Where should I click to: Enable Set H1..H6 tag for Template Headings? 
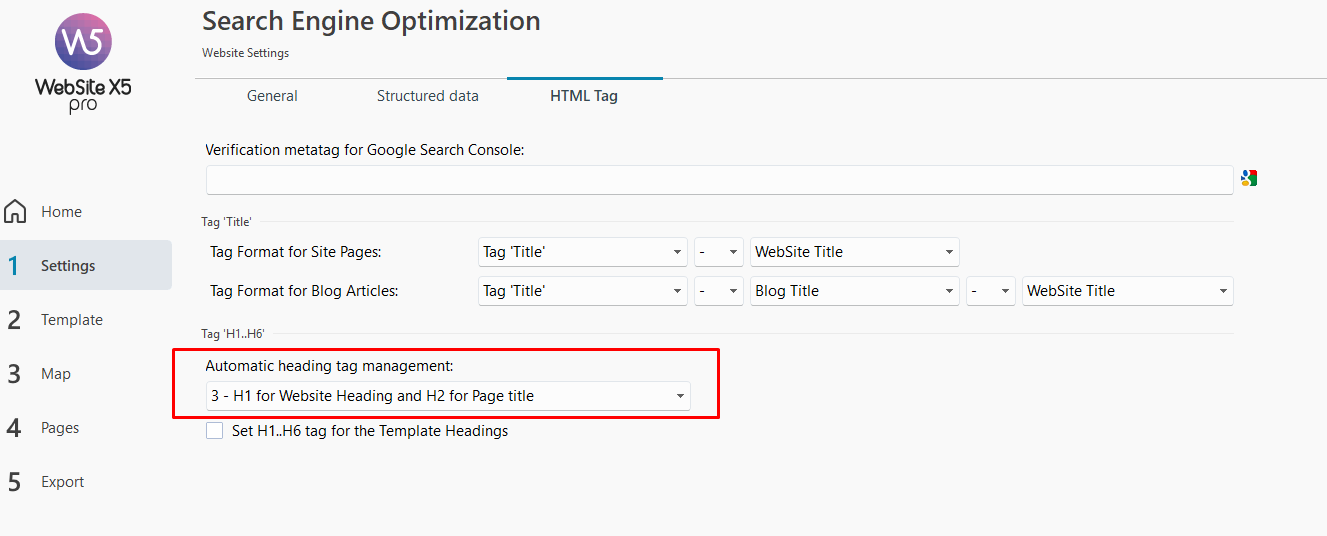214,431
